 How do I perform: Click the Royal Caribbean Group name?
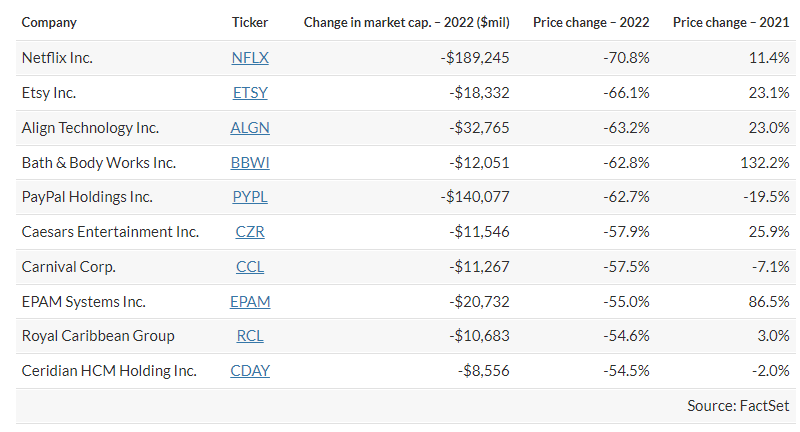click(98, 336)
